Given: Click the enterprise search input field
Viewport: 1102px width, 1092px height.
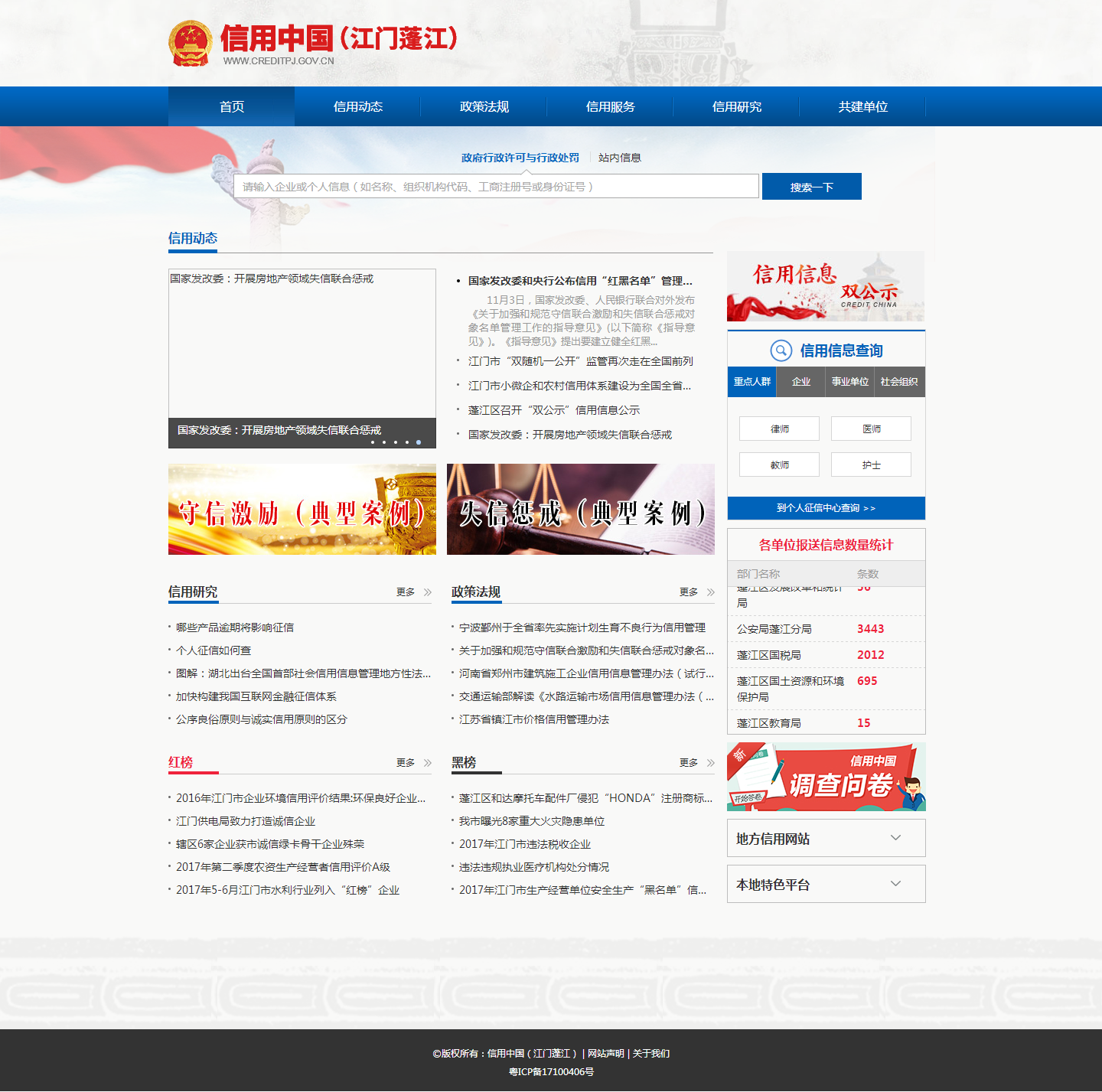Looking at the screenshot, I should (496, 187).
